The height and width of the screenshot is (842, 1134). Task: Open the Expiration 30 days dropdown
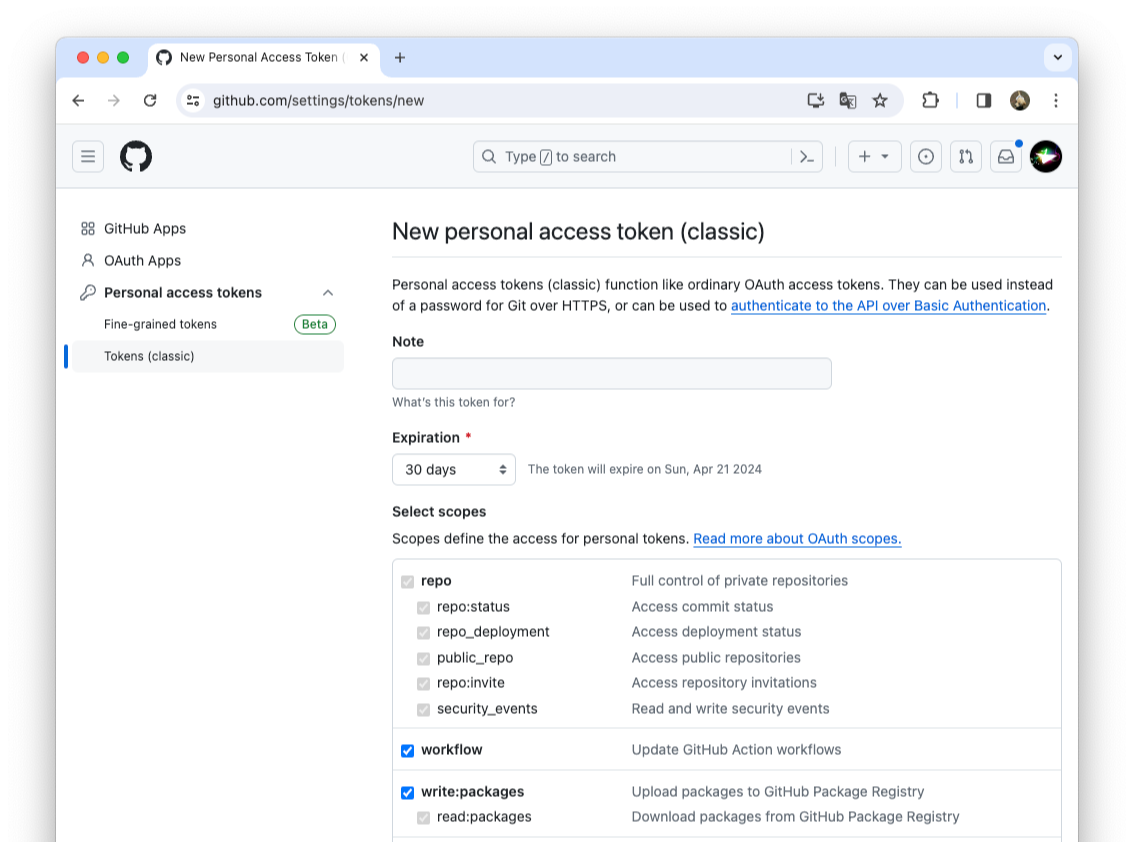click(453, 469)
